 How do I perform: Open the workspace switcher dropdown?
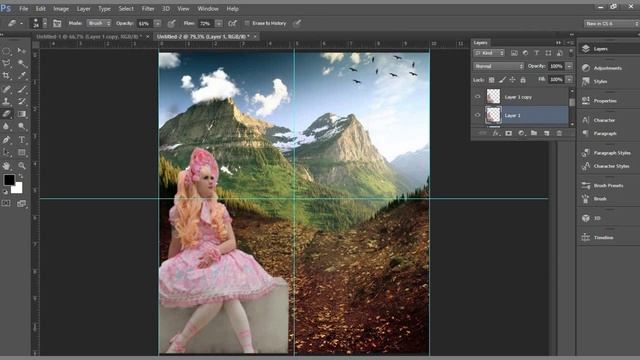[x=611, y=24]
